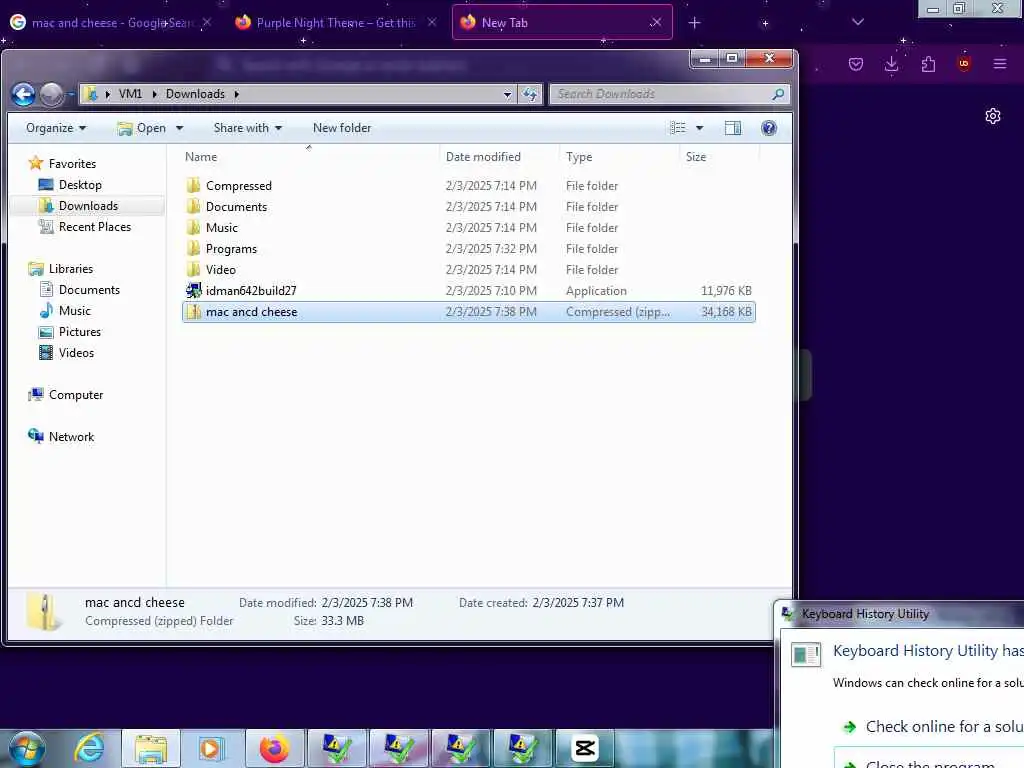
Task: Select the mac ancd cheese zip icon
Action: (194, 312)
